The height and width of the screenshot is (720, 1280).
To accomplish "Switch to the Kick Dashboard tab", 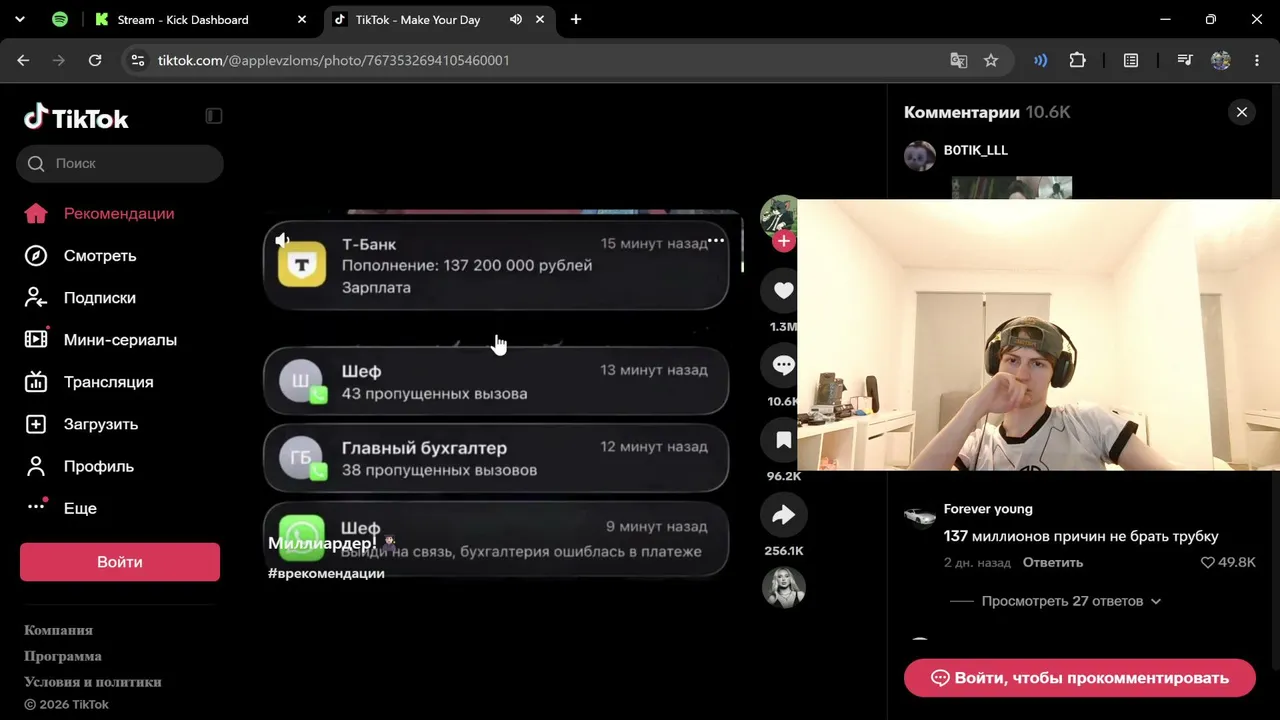I will [x=183, y=19].
